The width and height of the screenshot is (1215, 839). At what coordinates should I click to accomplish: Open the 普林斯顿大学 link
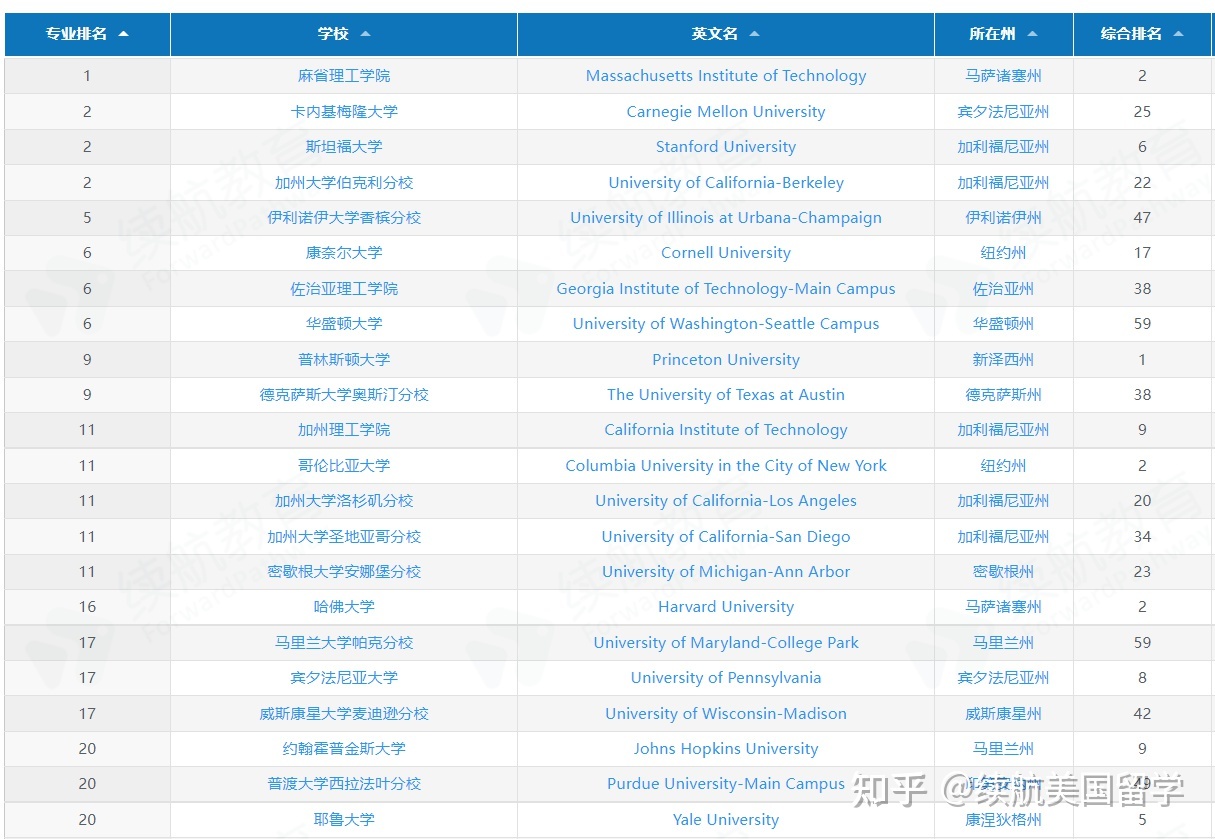344,360
